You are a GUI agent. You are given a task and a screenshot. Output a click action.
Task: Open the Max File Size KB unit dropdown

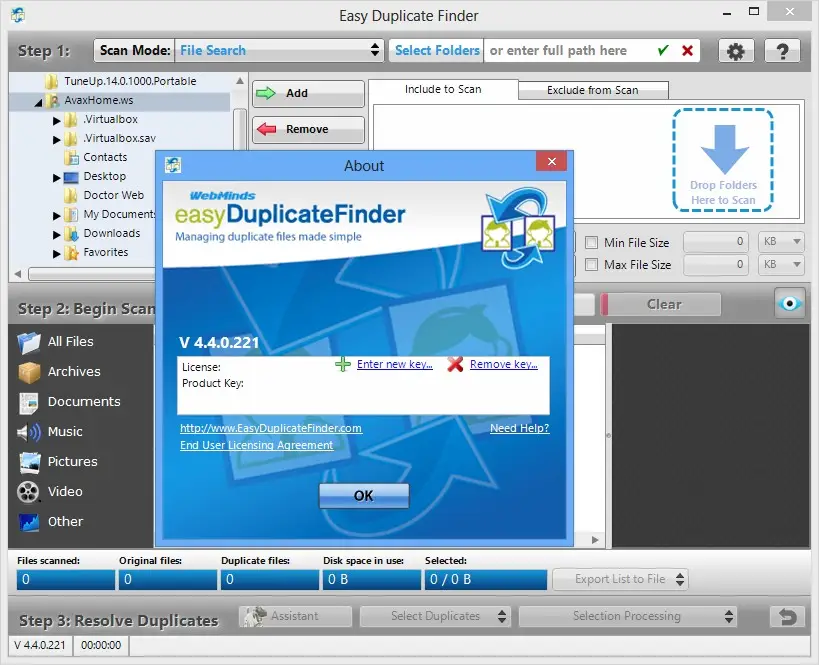pyautogui.click(x=781, y=264)
